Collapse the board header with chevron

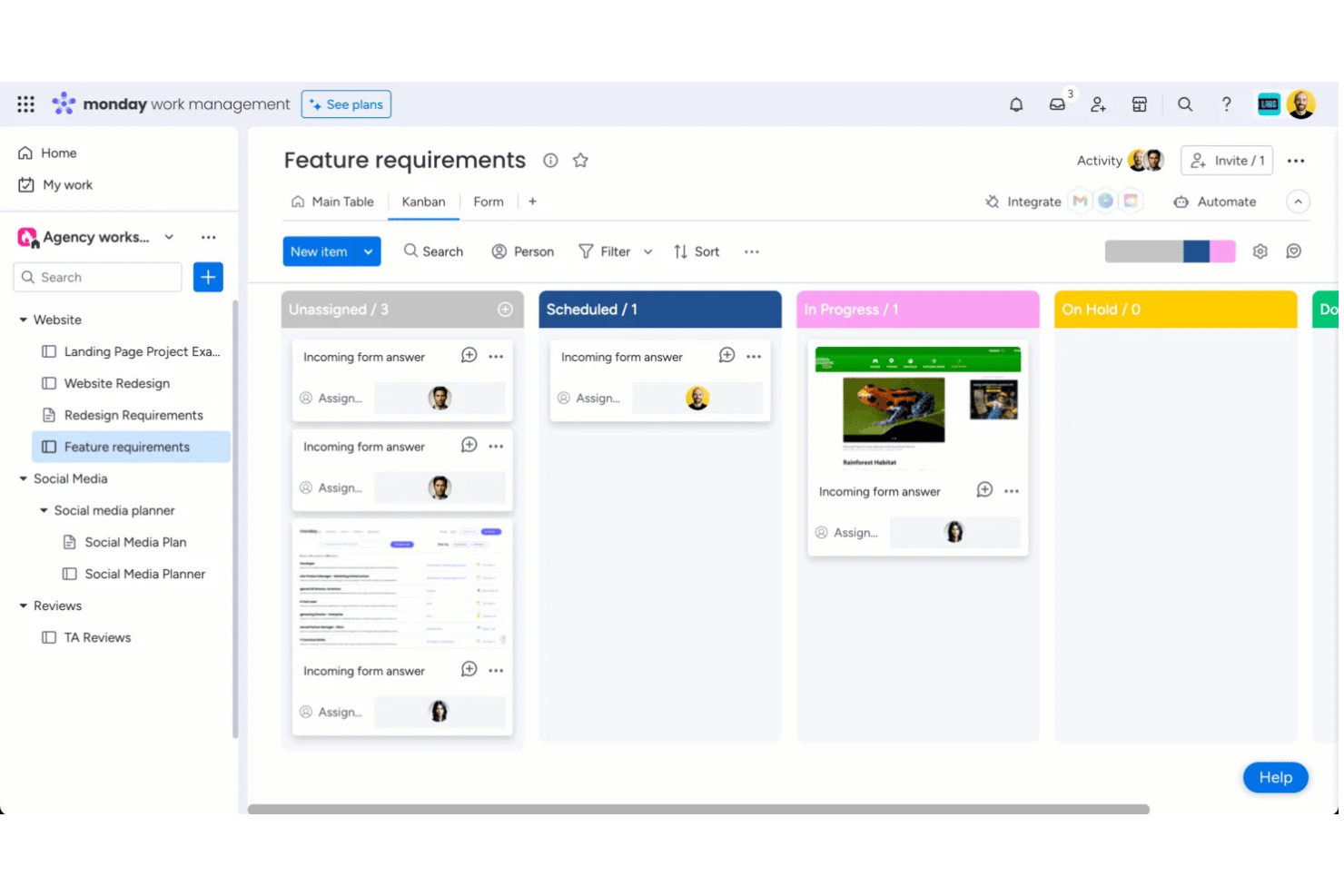coord(1299,202)
